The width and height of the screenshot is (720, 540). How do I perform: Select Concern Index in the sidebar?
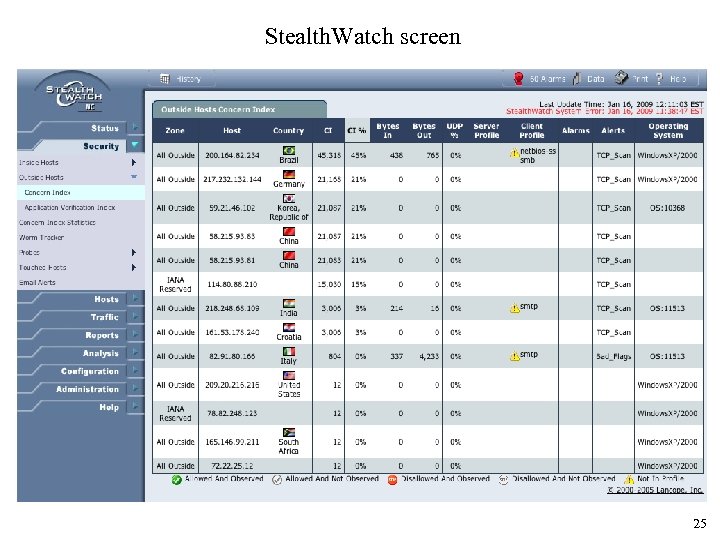pos(47,192)
